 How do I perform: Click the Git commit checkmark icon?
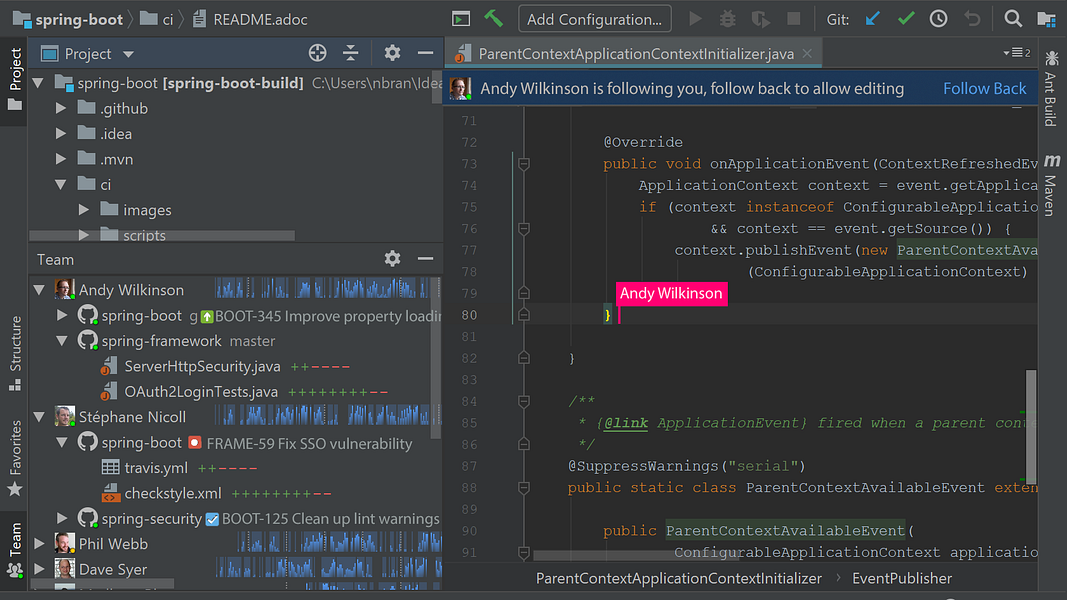[x=906, y=19]
